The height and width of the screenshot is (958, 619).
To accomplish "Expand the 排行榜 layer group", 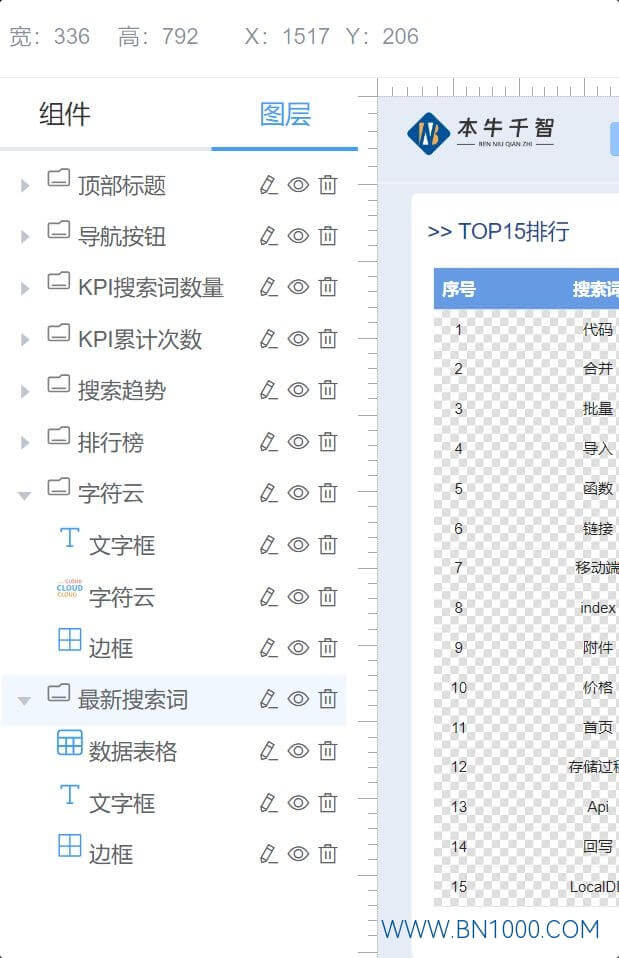I will point(24,442).
